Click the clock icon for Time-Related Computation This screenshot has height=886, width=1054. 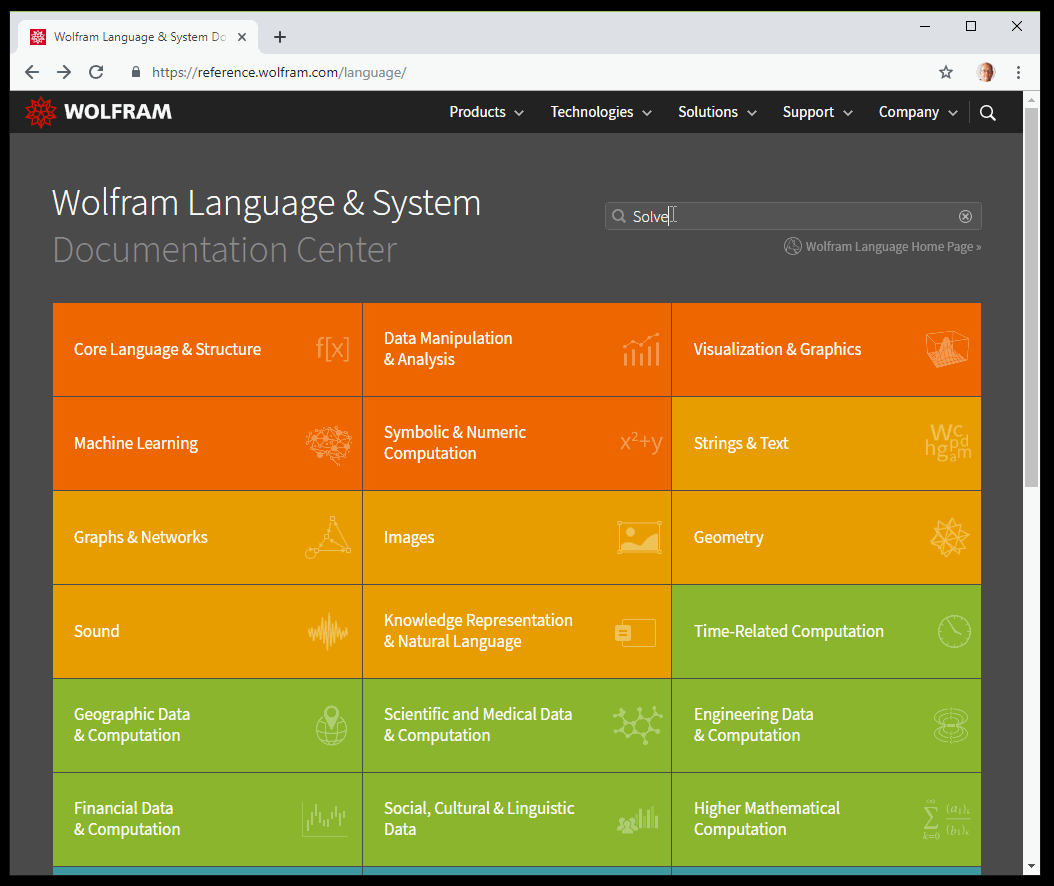(954, 631)
